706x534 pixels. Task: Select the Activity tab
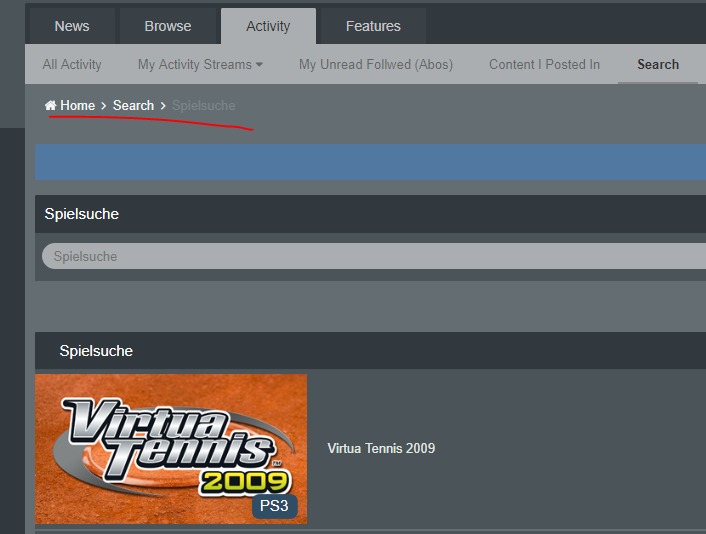click(268, 26)
